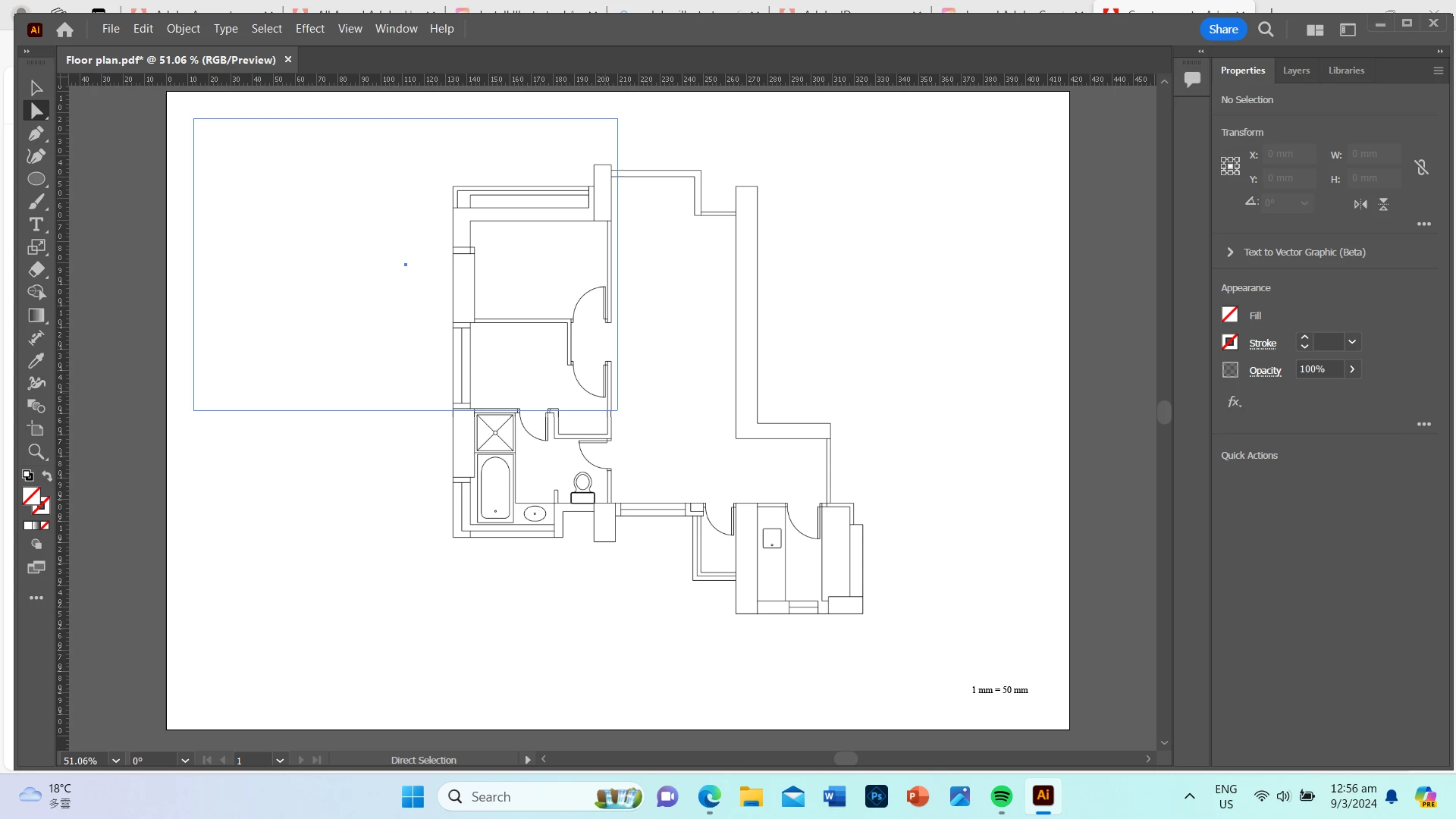
Task: Expand Text to Vector Graphic section
Action: 1230,253
